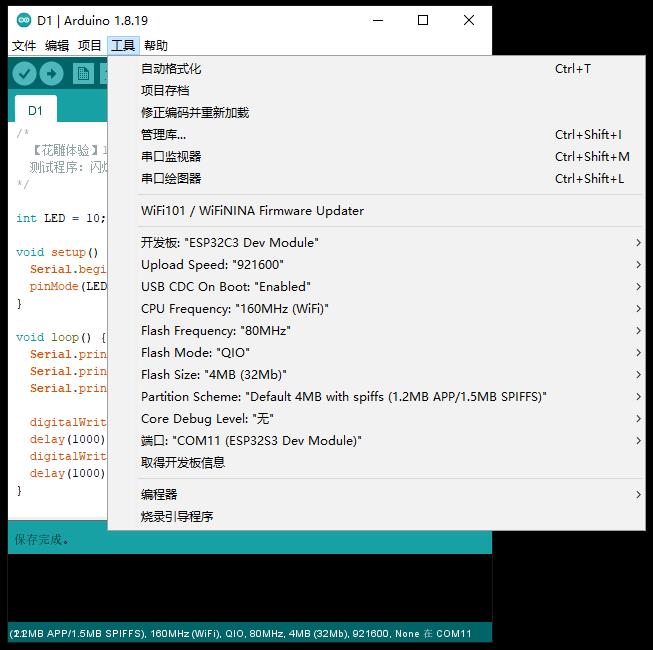The width and height of the screenshot is (653, 650).
Task: Select the D1 sketch tab
Action: 35,110
